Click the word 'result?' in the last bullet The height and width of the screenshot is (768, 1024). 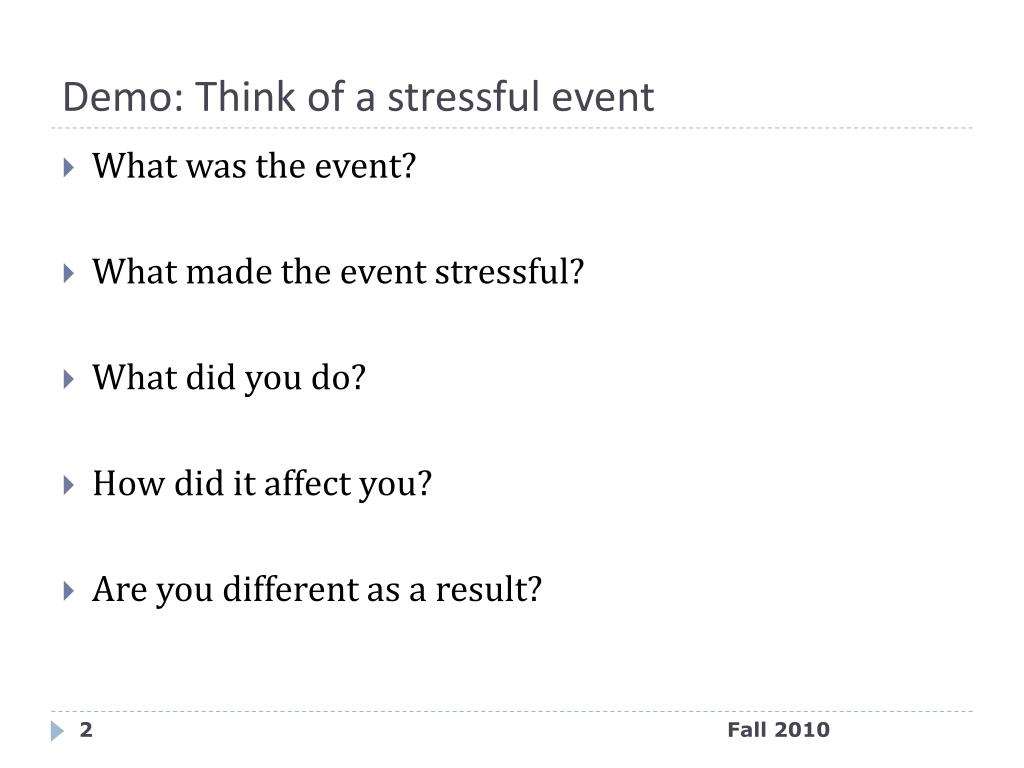tap(488, 589)
